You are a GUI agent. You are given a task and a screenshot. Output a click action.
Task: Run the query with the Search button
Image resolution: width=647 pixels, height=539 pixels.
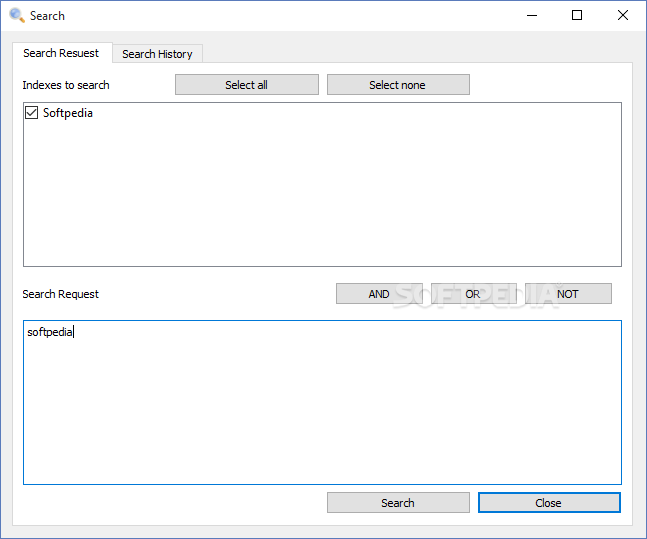398,503
